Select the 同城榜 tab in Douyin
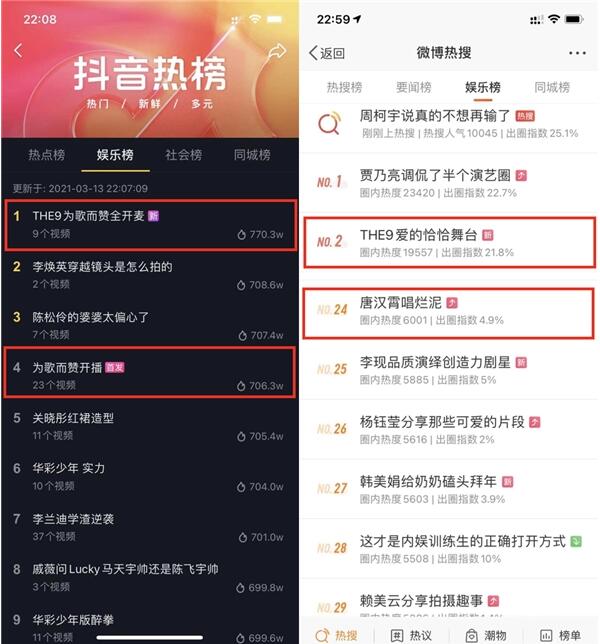The height and width of the screenshot is (644, 600). pyautogui.click(x=252, y=155)
